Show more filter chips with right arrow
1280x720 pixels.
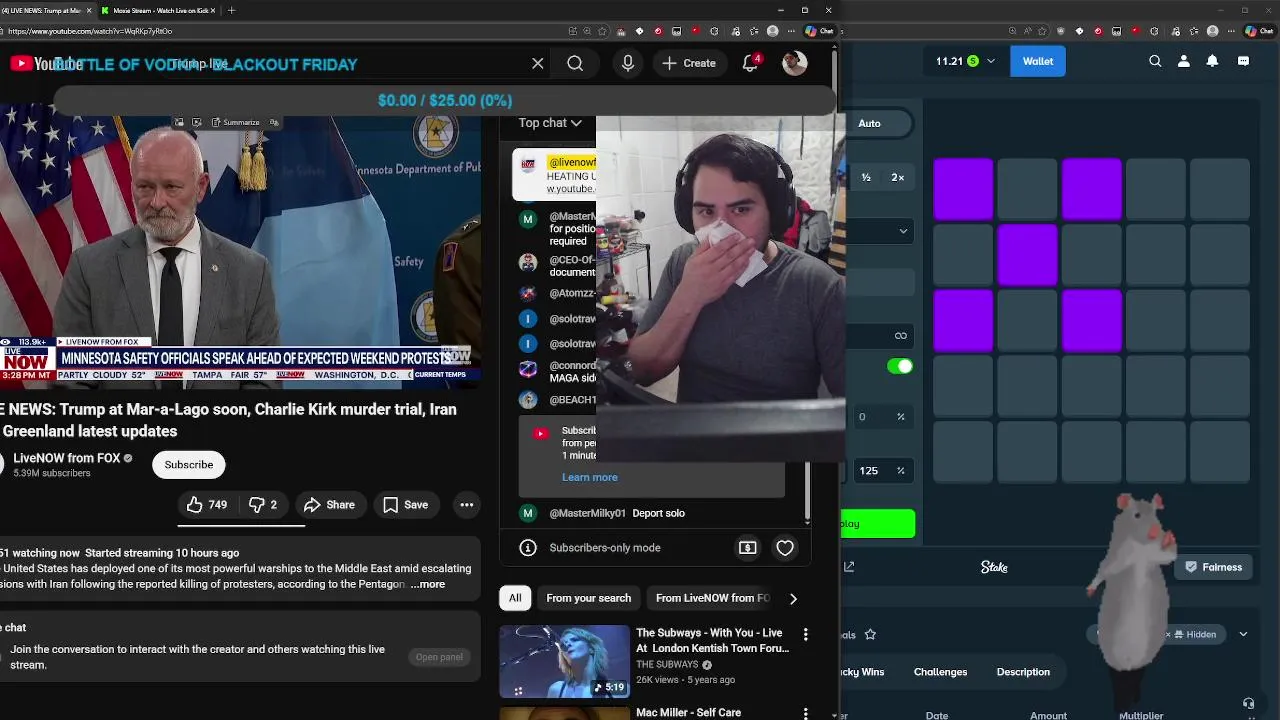(793, 598)
